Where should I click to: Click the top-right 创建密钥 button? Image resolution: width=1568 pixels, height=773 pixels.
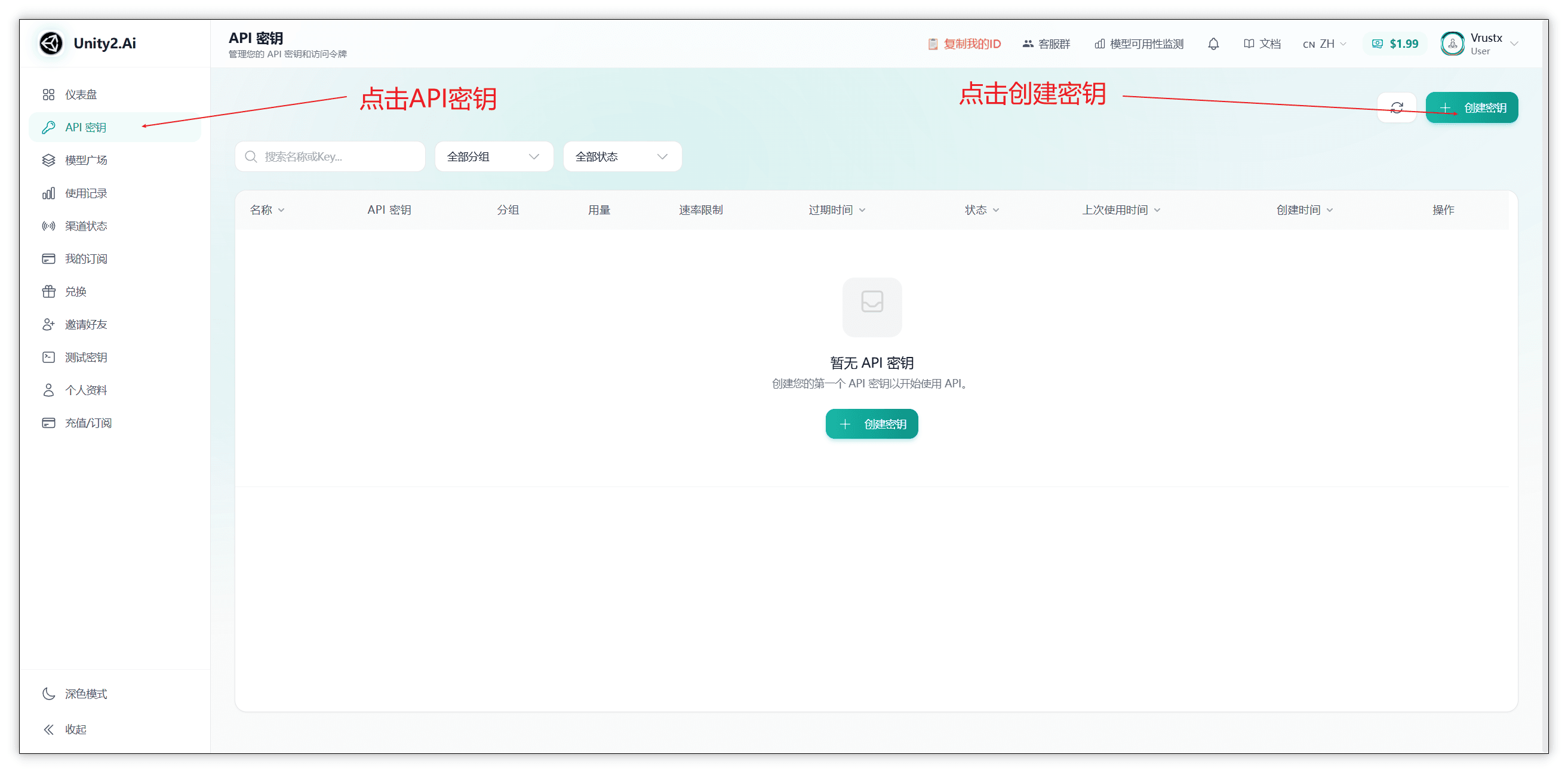pyautogui.click(x=1471, y=107)
